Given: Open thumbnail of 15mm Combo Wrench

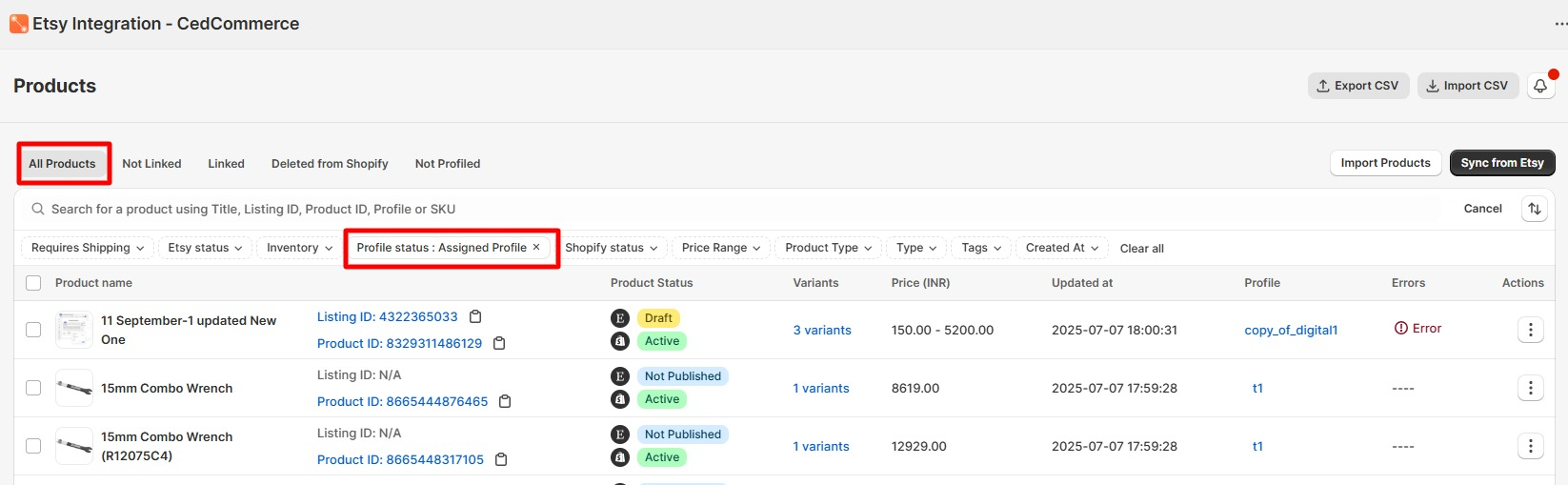Looking at the screenshot, I should pyautogui.click(x=74, y=388).
